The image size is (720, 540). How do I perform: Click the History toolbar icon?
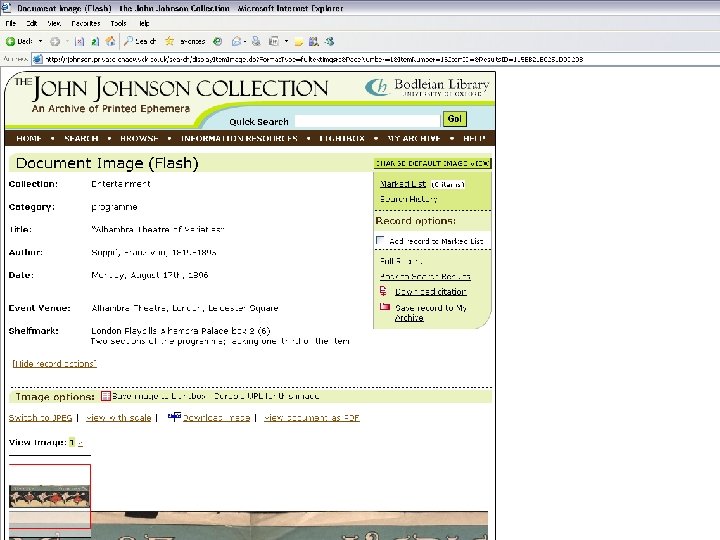pyautogui.click(x=218, y=41)
